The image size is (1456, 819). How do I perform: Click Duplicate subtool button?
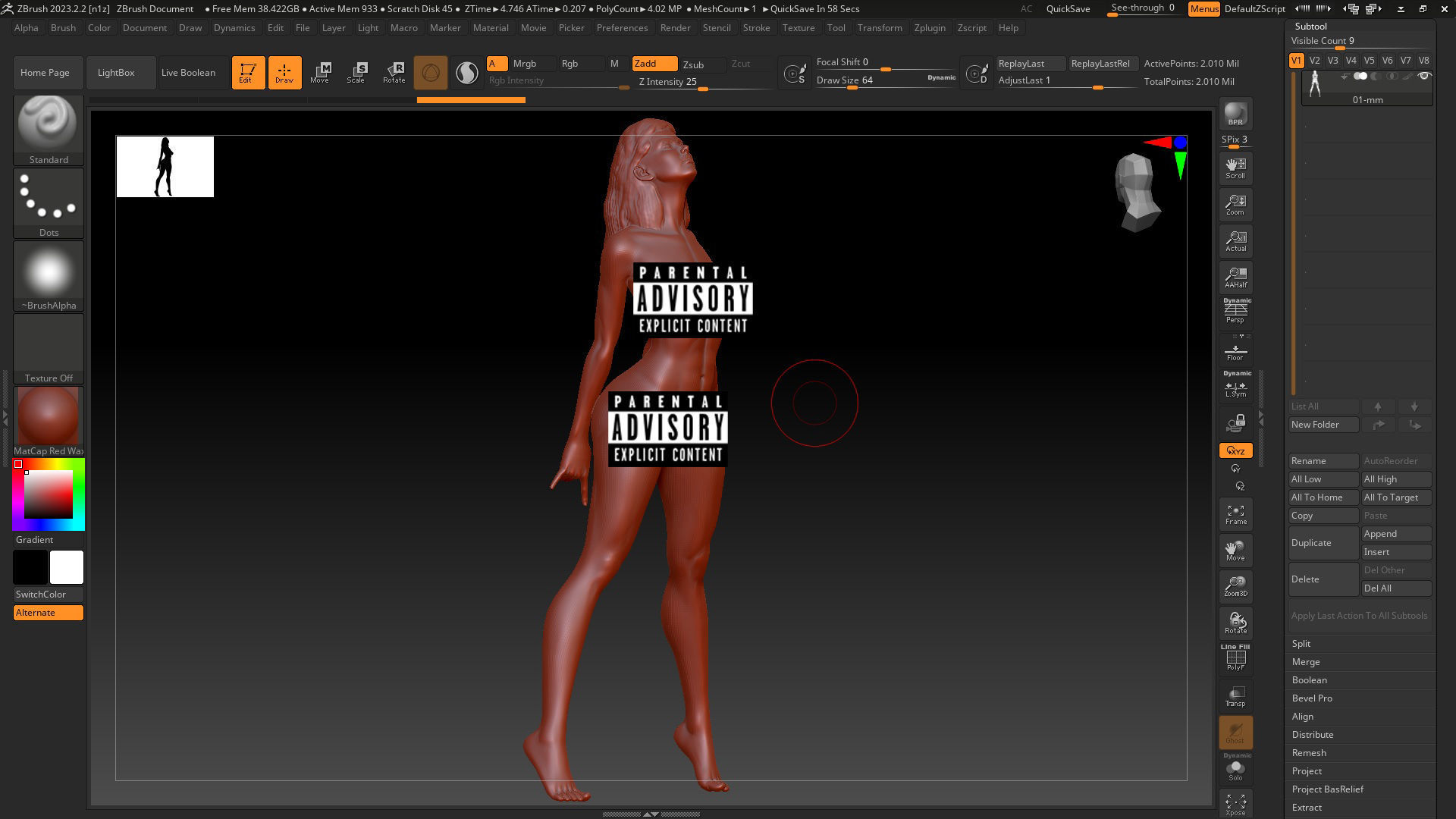[x=1323, y=543]
